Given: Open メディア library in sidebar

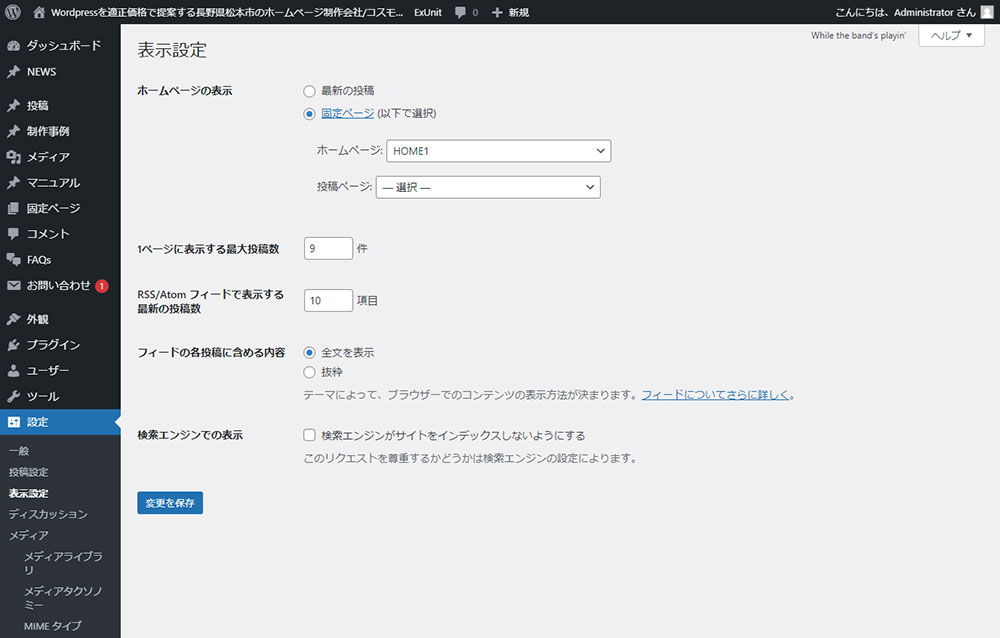Looking at the screenshot, I should [47, 157].
